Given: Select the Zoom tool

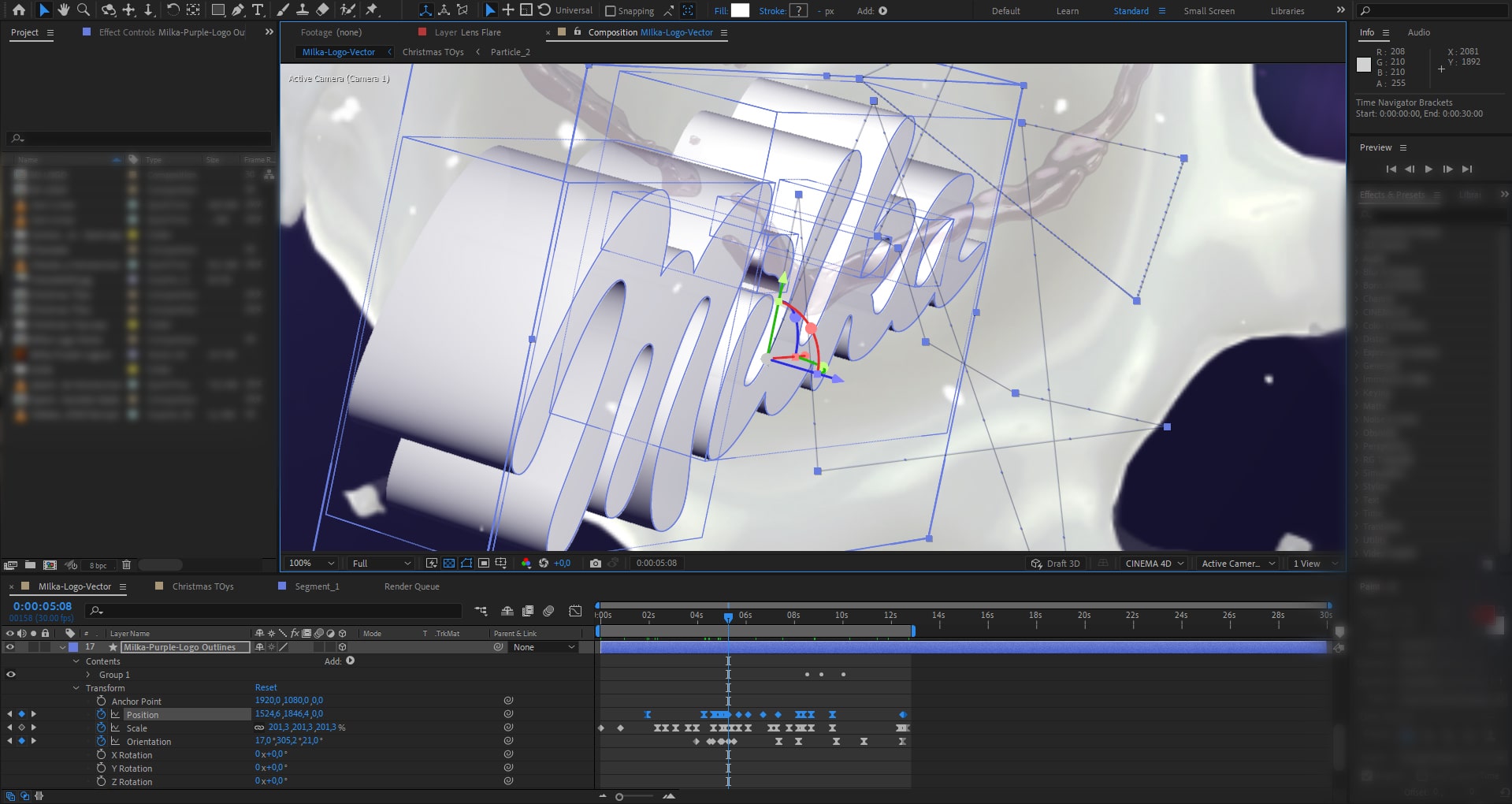Looking at the screenshot, I should (83, 10).
